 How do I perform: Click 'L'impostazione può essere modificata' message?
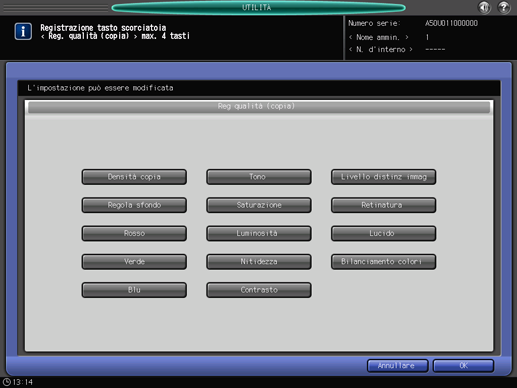[100, 88]
